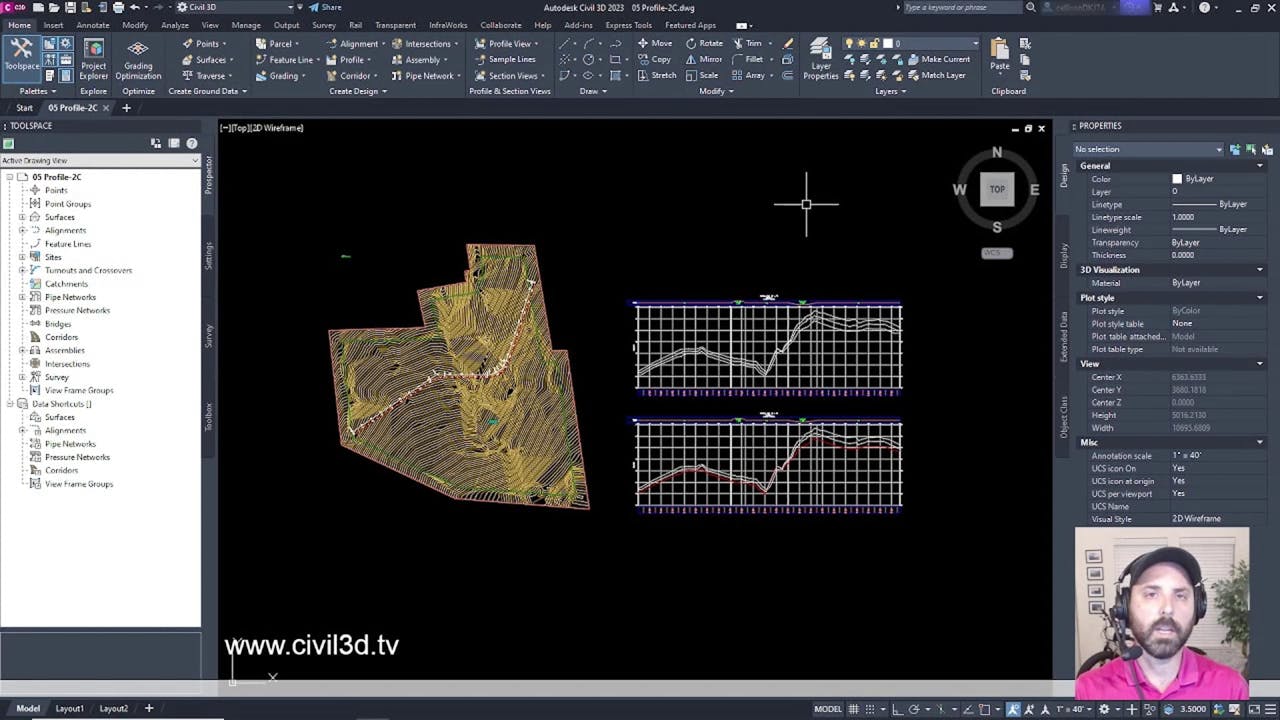Launch Grading Optimization tool
1280x720 pixels.
pos(137,60)
